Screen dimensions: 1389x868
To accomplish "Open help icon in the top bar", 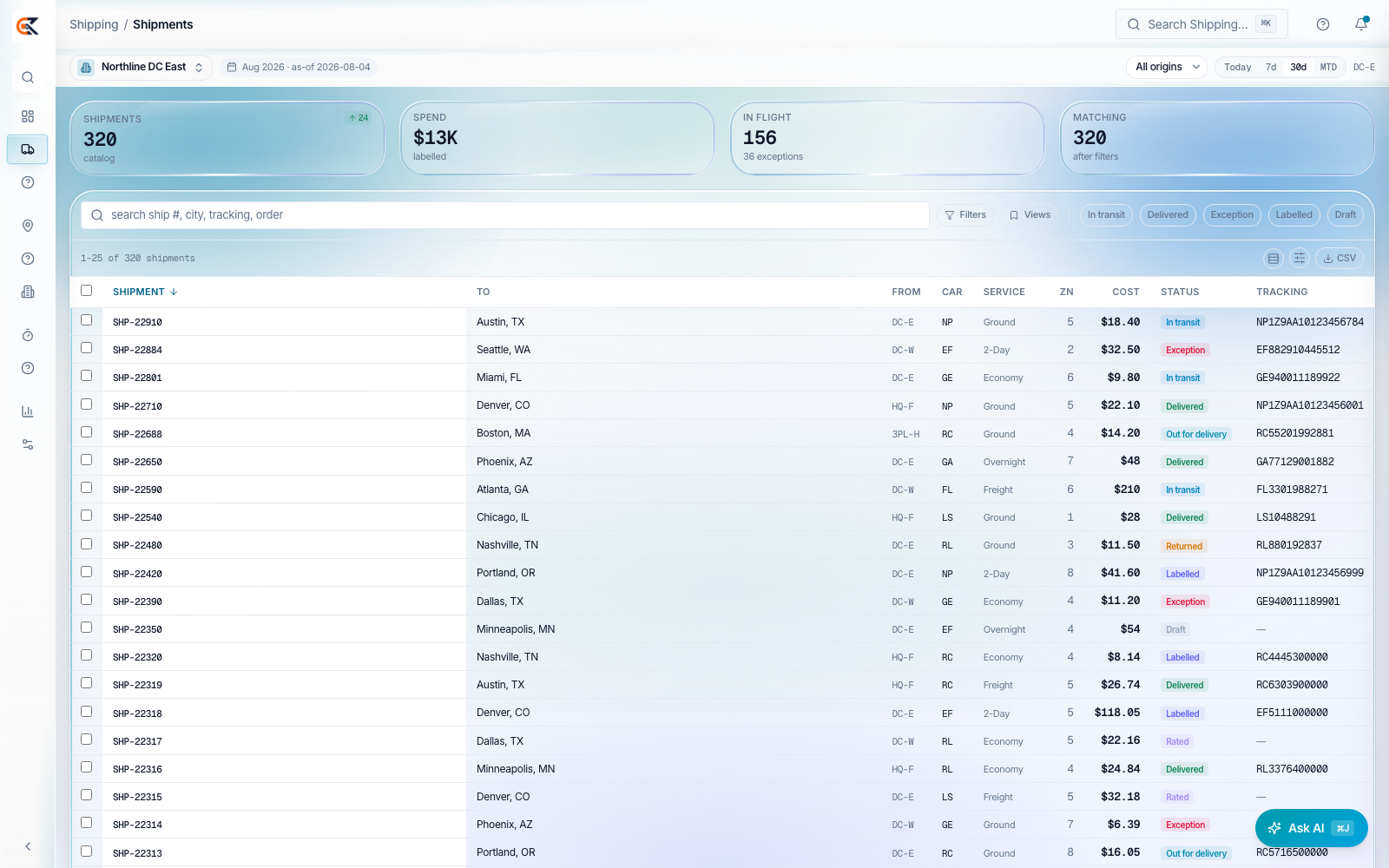I will (x=1323, y=24).
